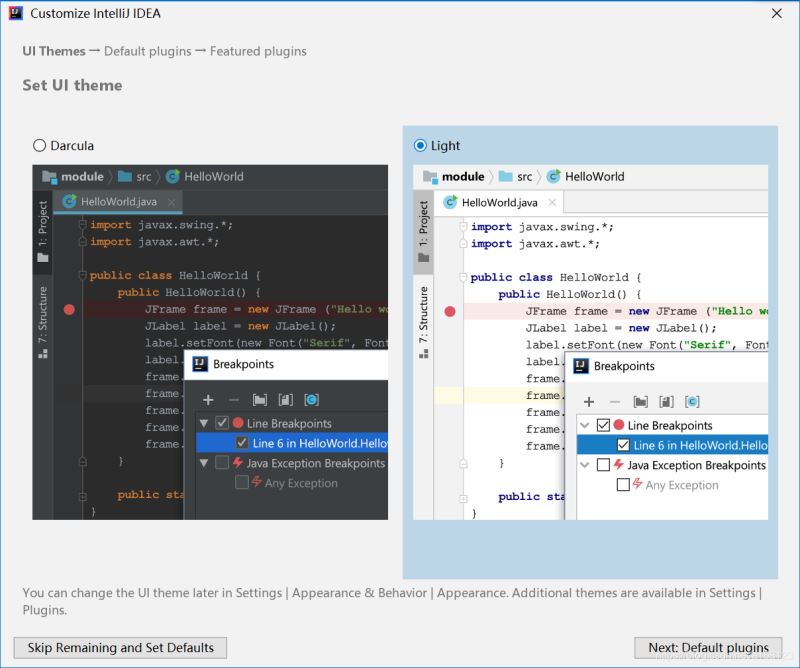The height and width of the screenshot is (668, 800).
Task: Select the Light theme radio button
Action: [421, 146]
